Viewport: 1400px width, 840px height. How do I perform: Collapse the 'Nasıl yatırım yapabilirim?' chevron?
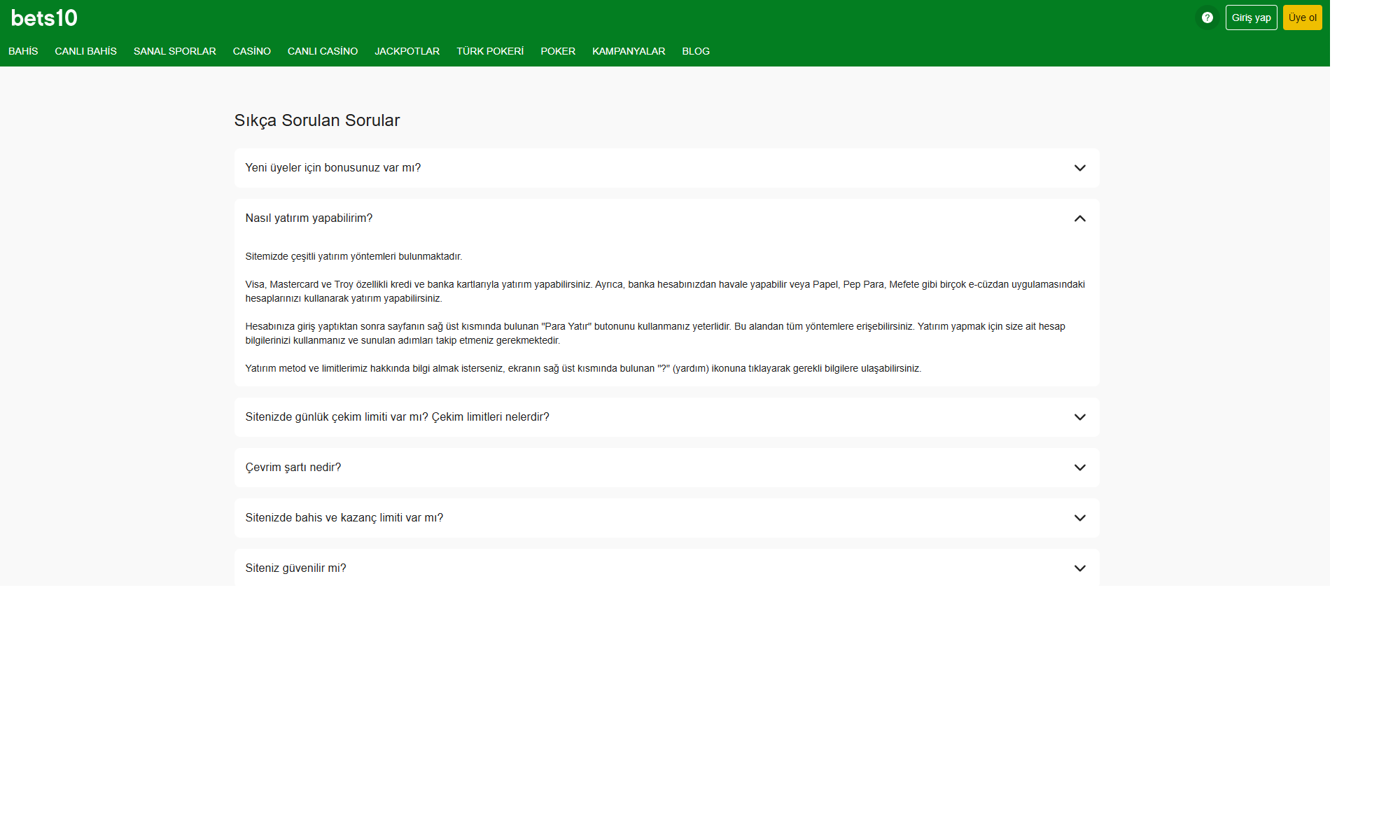pos(1079,218)
